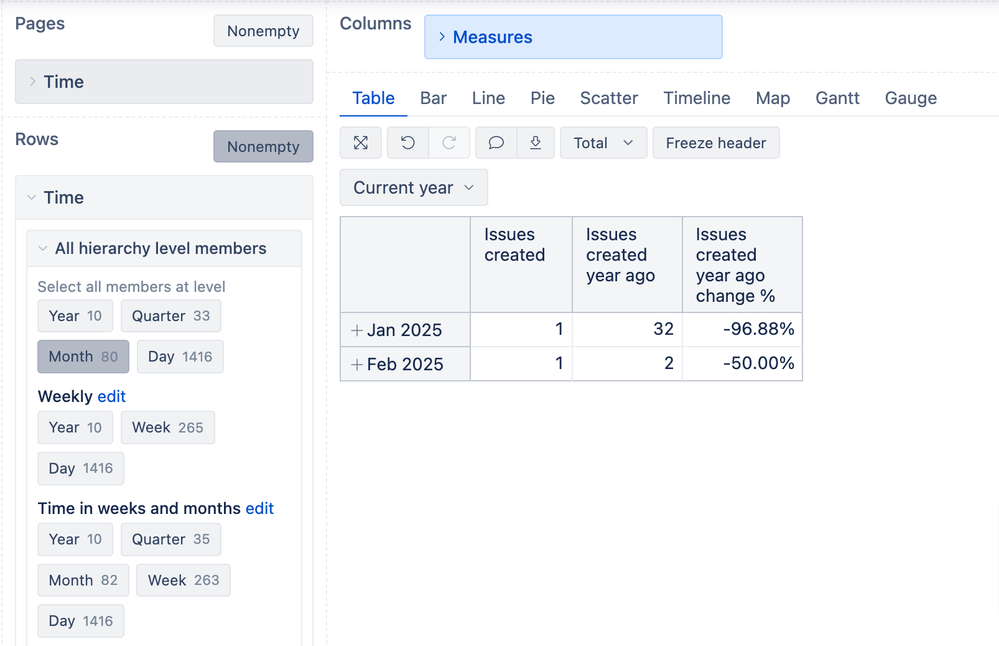This screenshot has height=646, width=999.
Task: Click the Issues created column header
Action: tap(521, 264)
